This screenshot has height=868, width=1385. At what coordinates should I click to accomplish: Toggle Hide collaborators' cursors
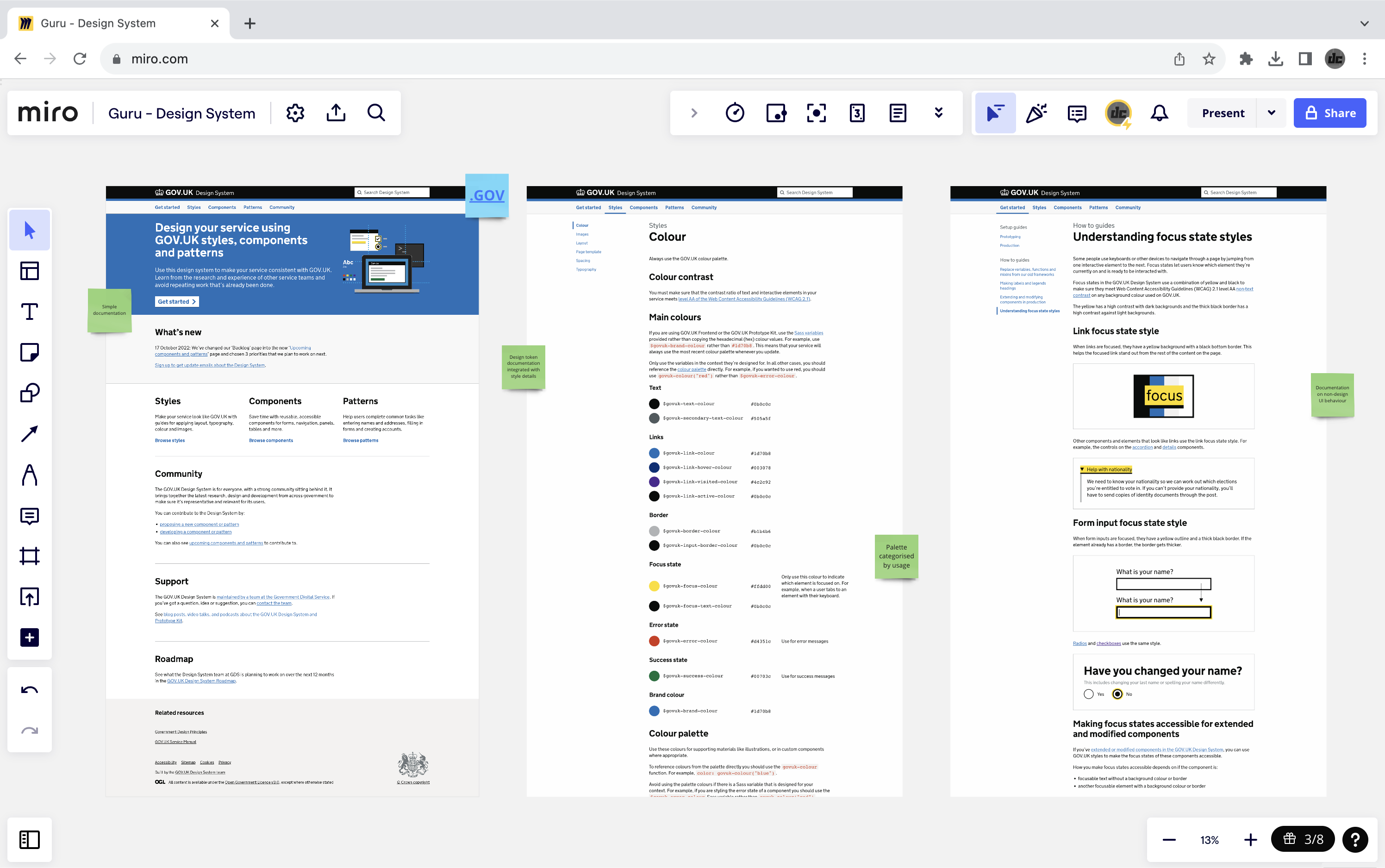(996, 113)
